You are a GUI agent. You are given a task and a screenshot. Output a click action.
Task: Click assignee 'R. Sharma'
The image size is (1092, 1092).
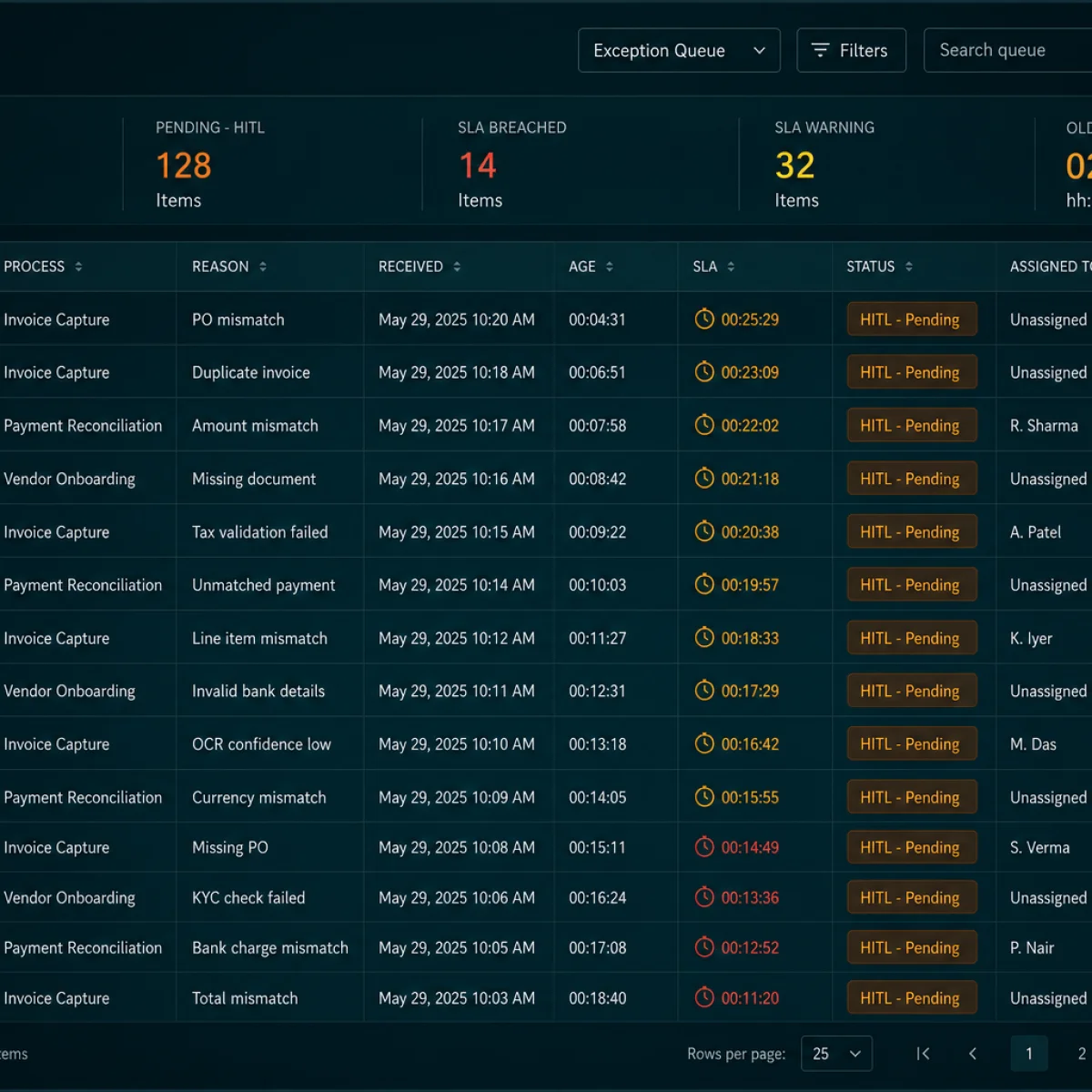(1044, 425)
